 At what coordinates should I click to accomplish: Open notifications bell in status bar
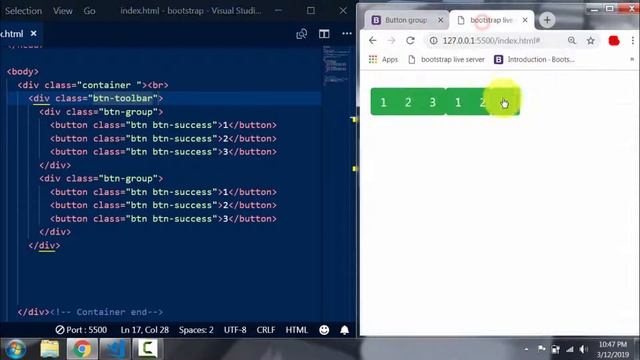click(x=344, y=330)
